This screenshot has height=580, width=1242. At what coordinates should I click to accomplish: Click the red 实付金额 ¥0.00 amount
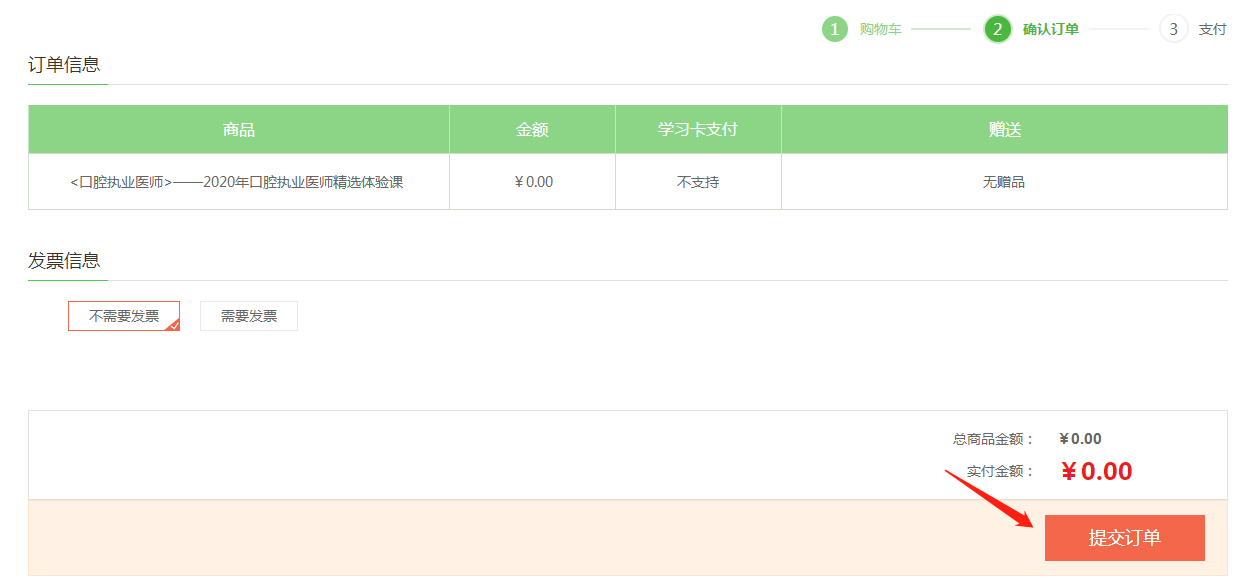pyautogui.click(x=1096, y=472)
